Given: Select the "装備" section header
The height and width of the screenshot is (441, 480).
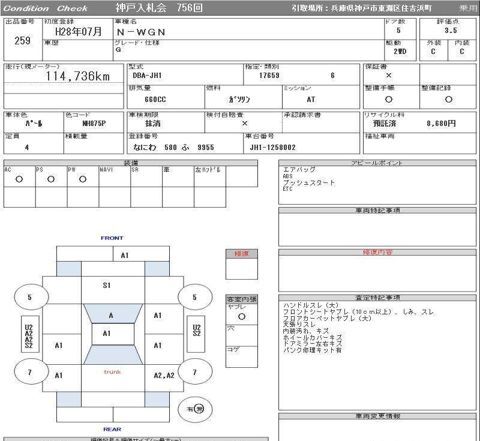Looking at the screenshot, I should coord(131,163).
